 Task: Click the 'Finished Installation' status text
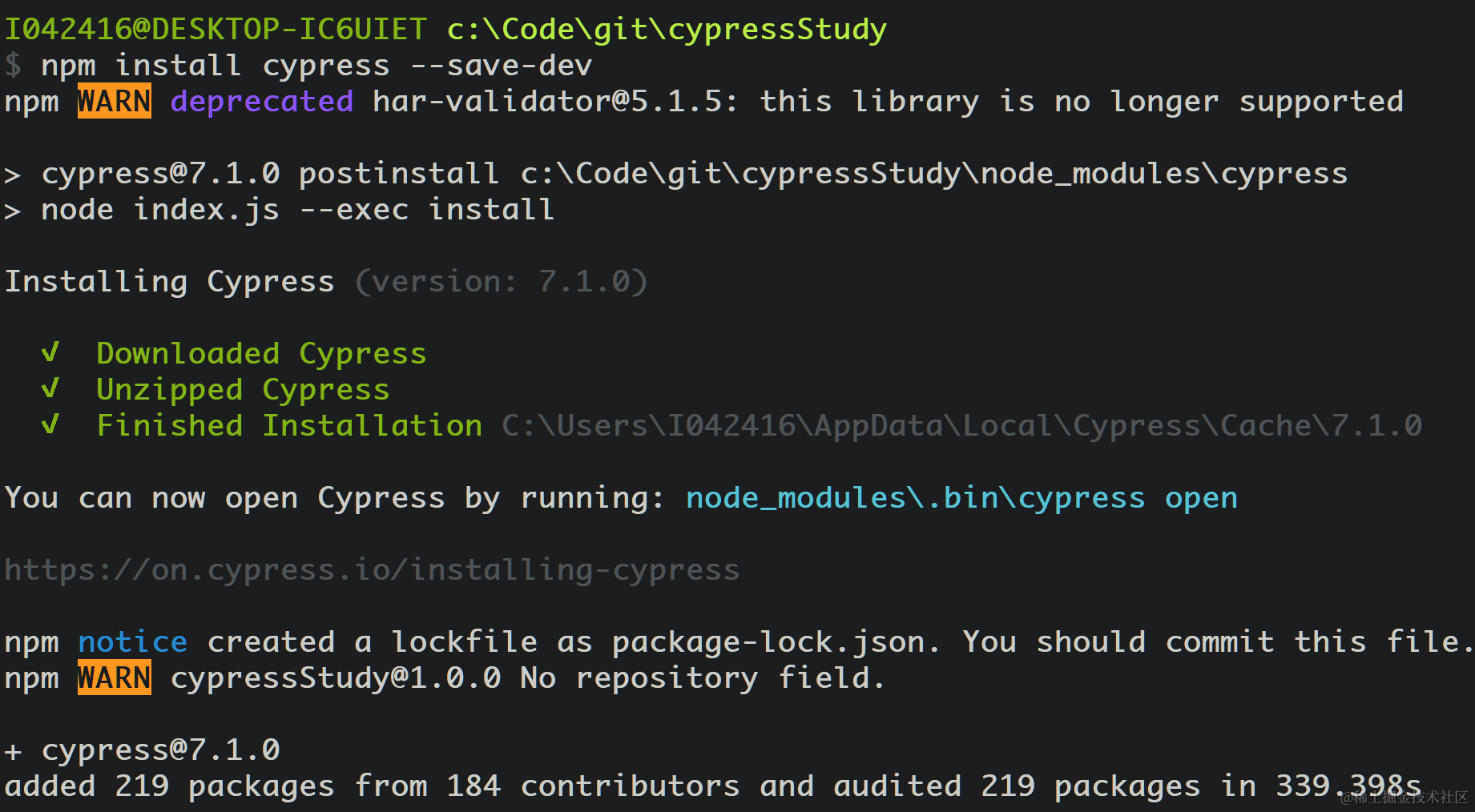point(289,426)
